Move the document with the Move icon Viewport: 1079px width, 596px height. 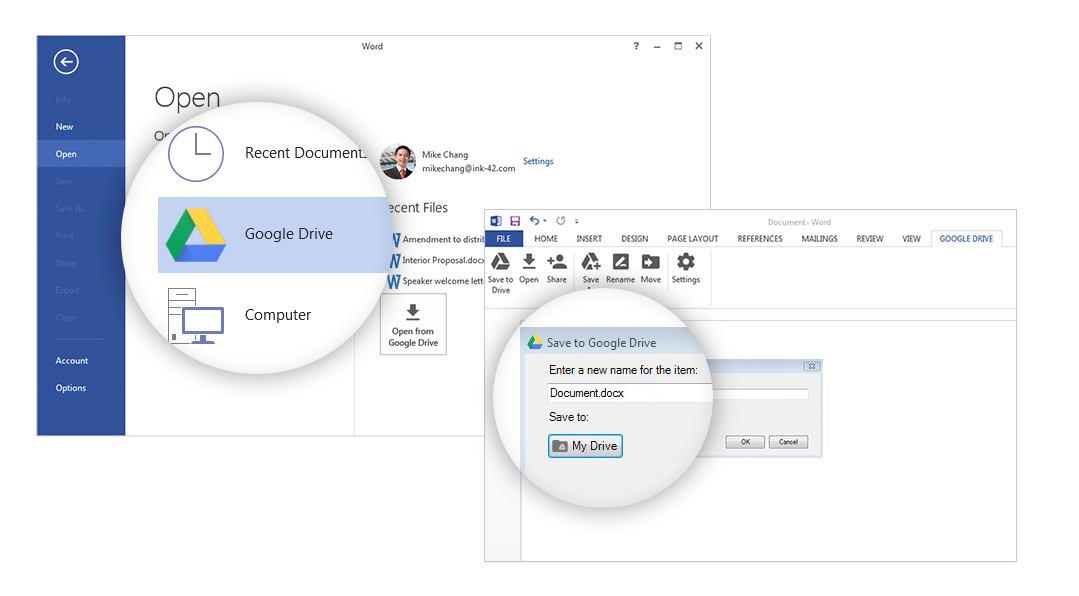coord(650,268)
